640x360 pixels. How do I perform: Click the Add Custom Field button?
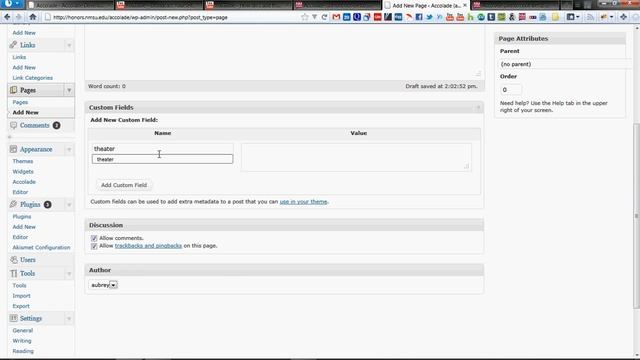124,185
